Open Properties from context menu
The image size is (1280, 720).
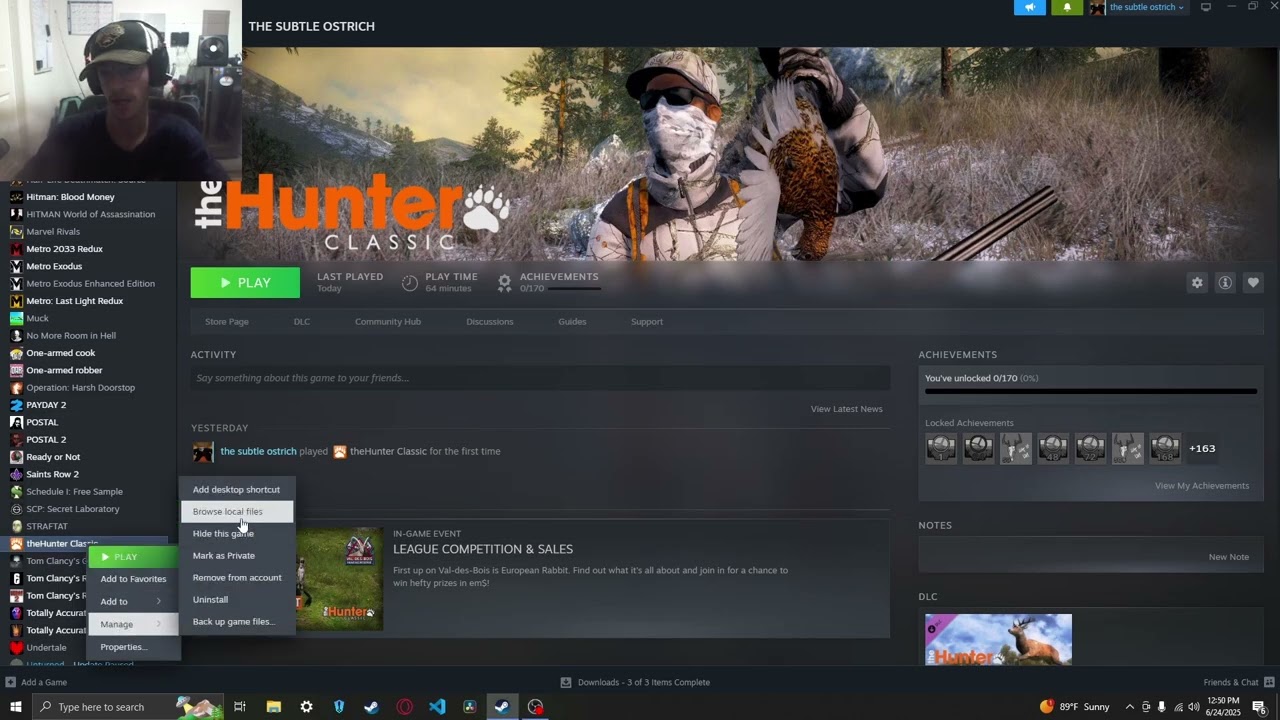(134, 647)
